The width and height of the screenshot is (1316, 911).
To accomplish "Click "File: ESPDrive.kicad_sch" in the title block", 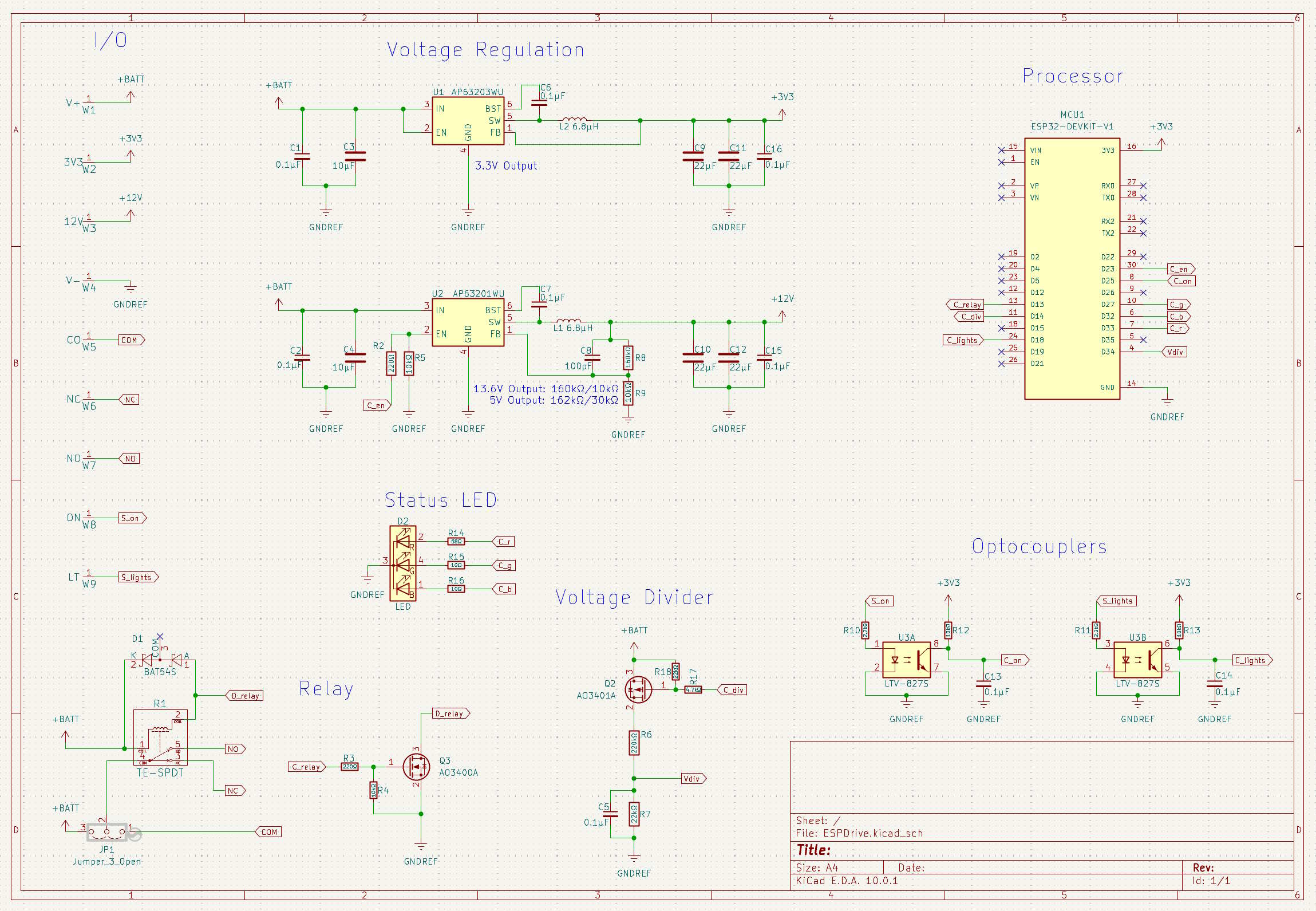I will click(x=859, y=833).
